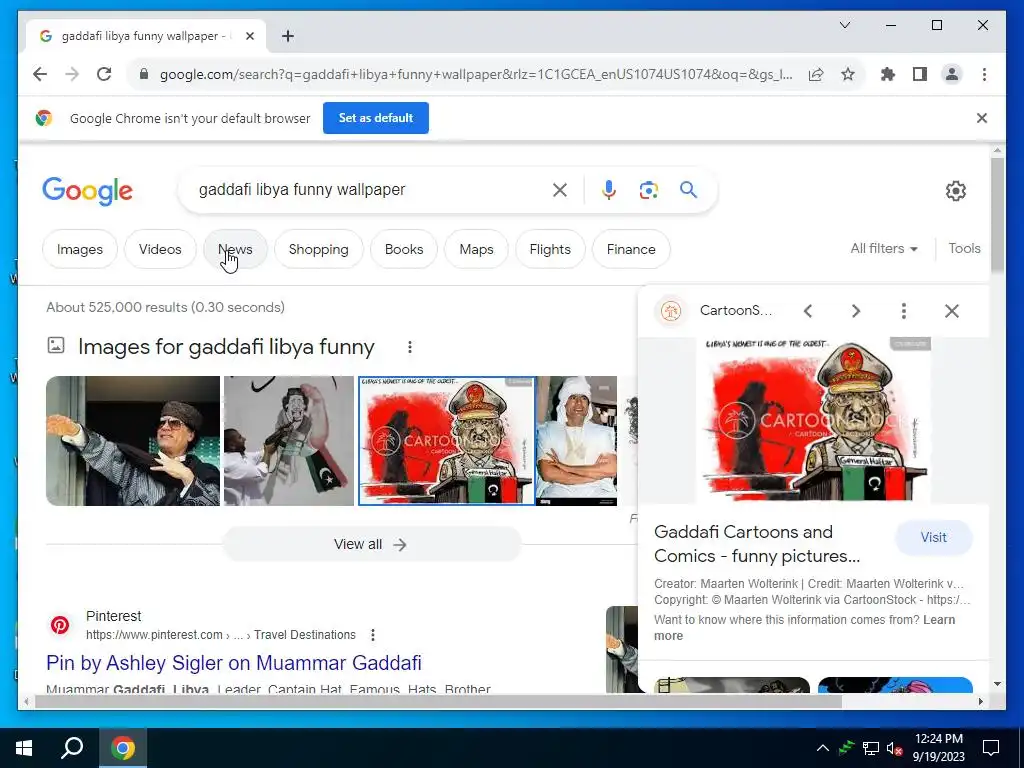Go to the Google logo homepage
This screenshot has width=1024, height=768.
point(88,191)
